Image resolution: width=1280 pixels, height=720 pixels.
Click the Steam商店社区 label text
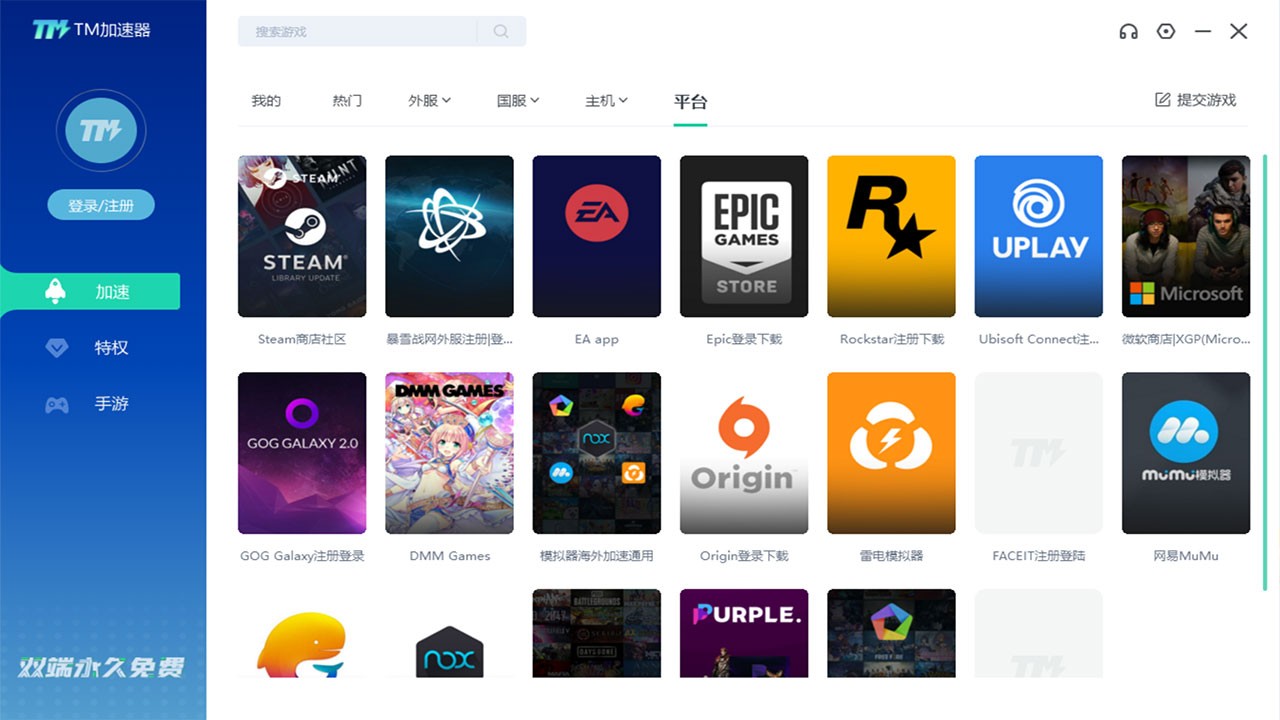(302, 339)
